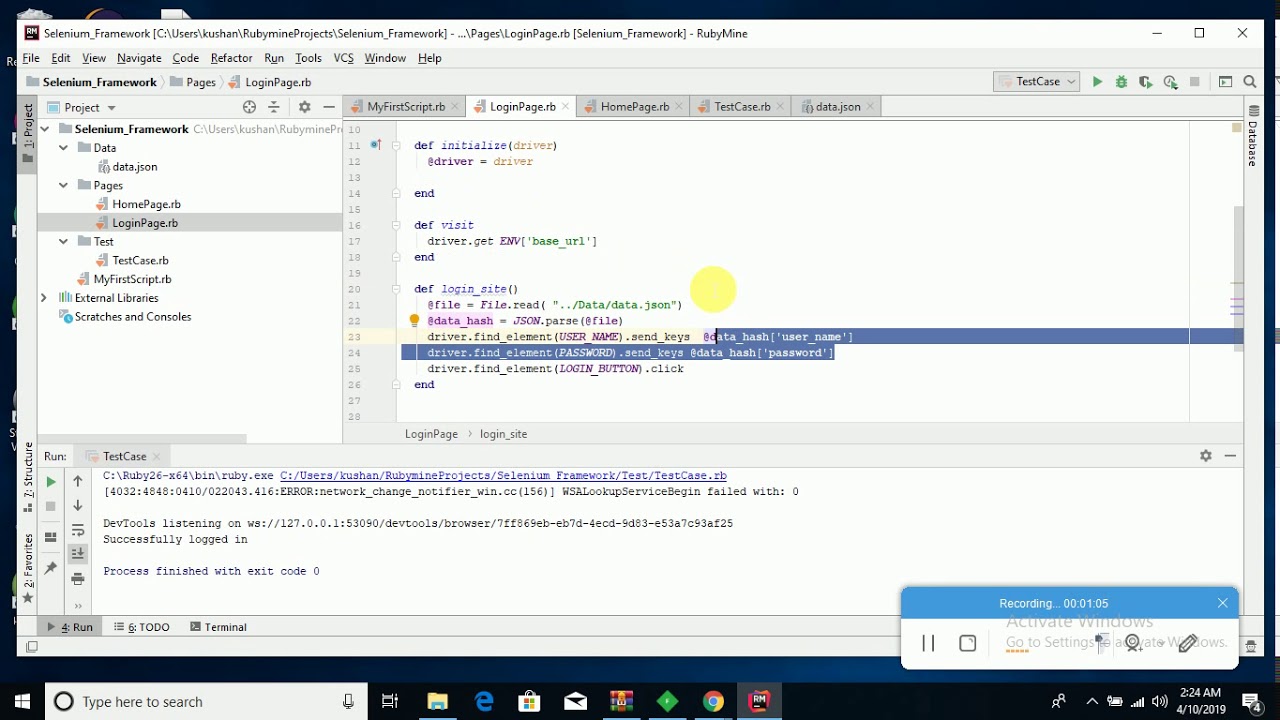The width and height of the screenshot is (1280, 720).
Task: Click Pages breadcrumb in navigation bar
Action: (193, 82)
